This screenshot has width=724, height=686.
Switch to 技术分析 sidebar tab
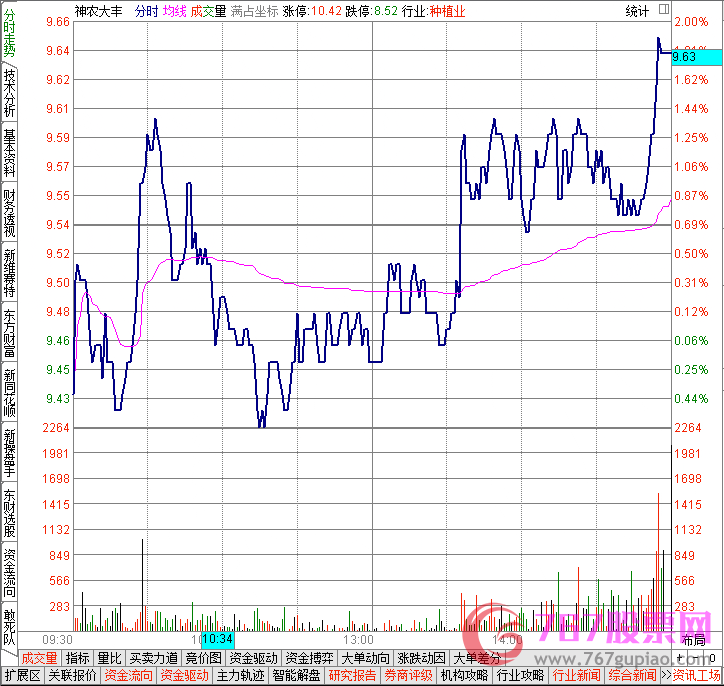click(9, 93)
